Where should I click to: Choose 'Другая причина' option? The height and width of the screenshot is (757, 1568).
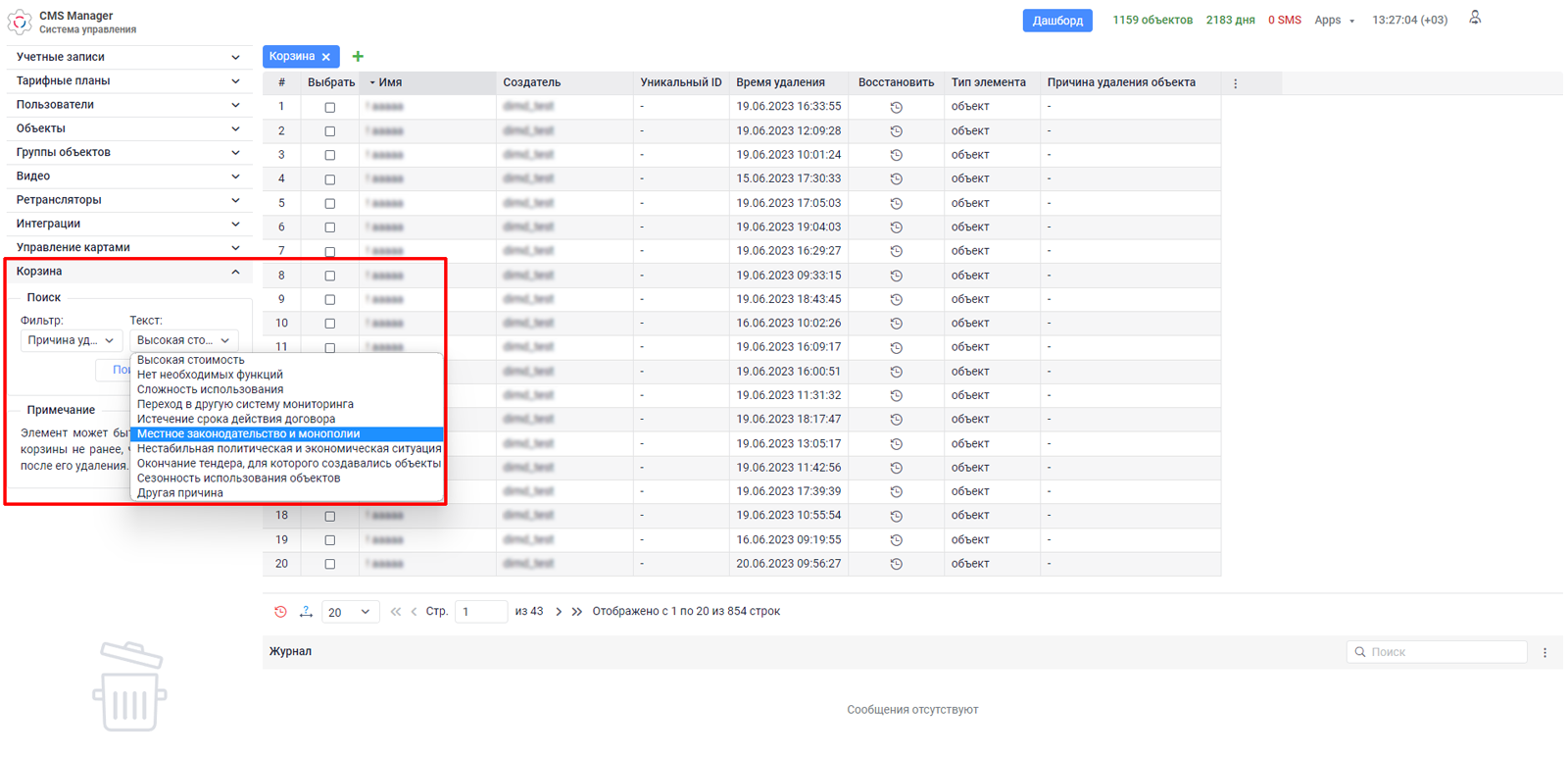180,493
